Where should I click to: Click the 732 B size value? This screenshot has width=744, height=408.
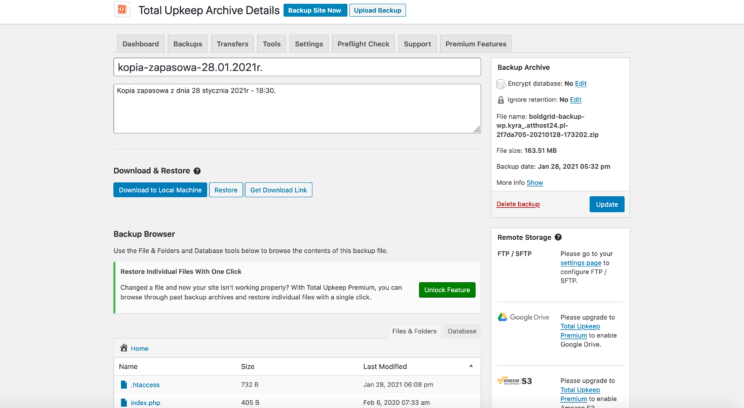[x=250, y=384]
